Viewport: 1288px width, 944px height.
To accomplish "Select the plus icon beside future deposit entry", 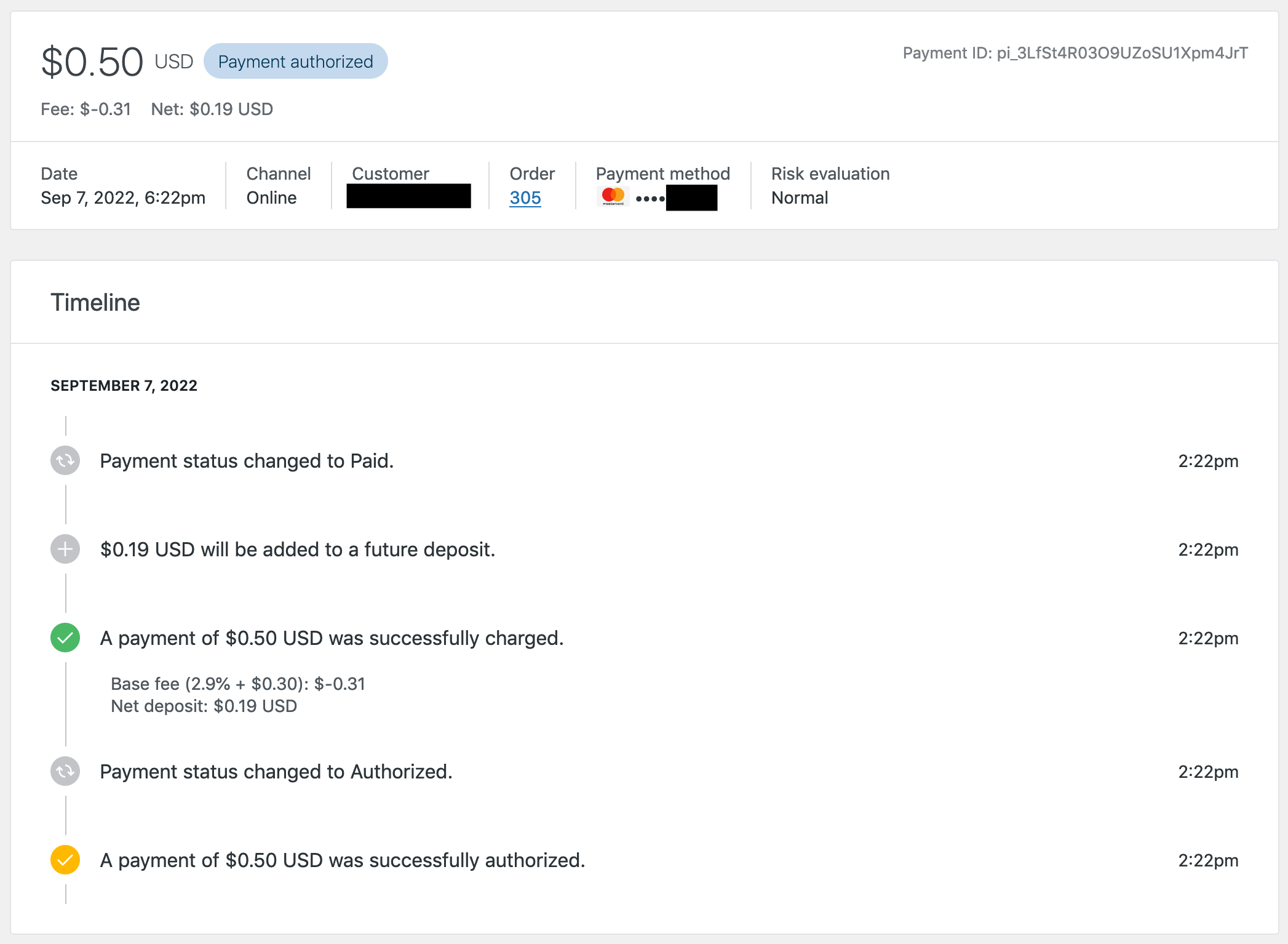I will point(64,549).
